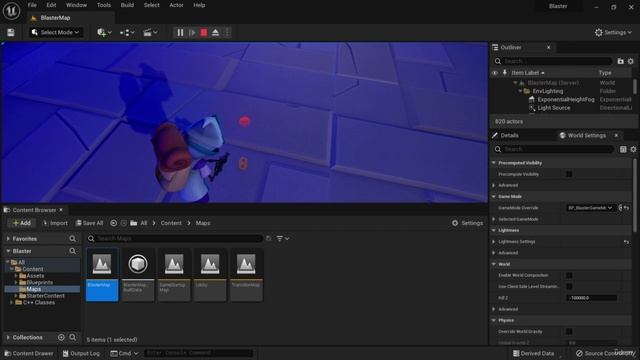Click the Import button
Viewport: 640px width, 360px height.
click(x=55, y=223)
